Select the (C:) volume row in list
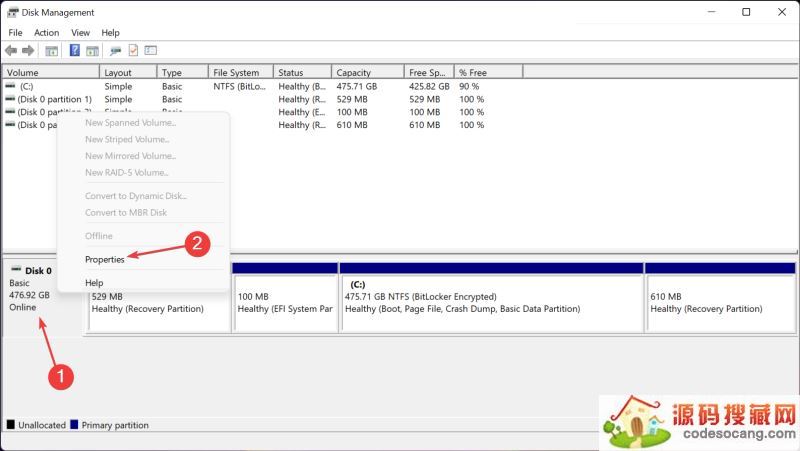Screen dimensions: 800x451 [26, 87]
